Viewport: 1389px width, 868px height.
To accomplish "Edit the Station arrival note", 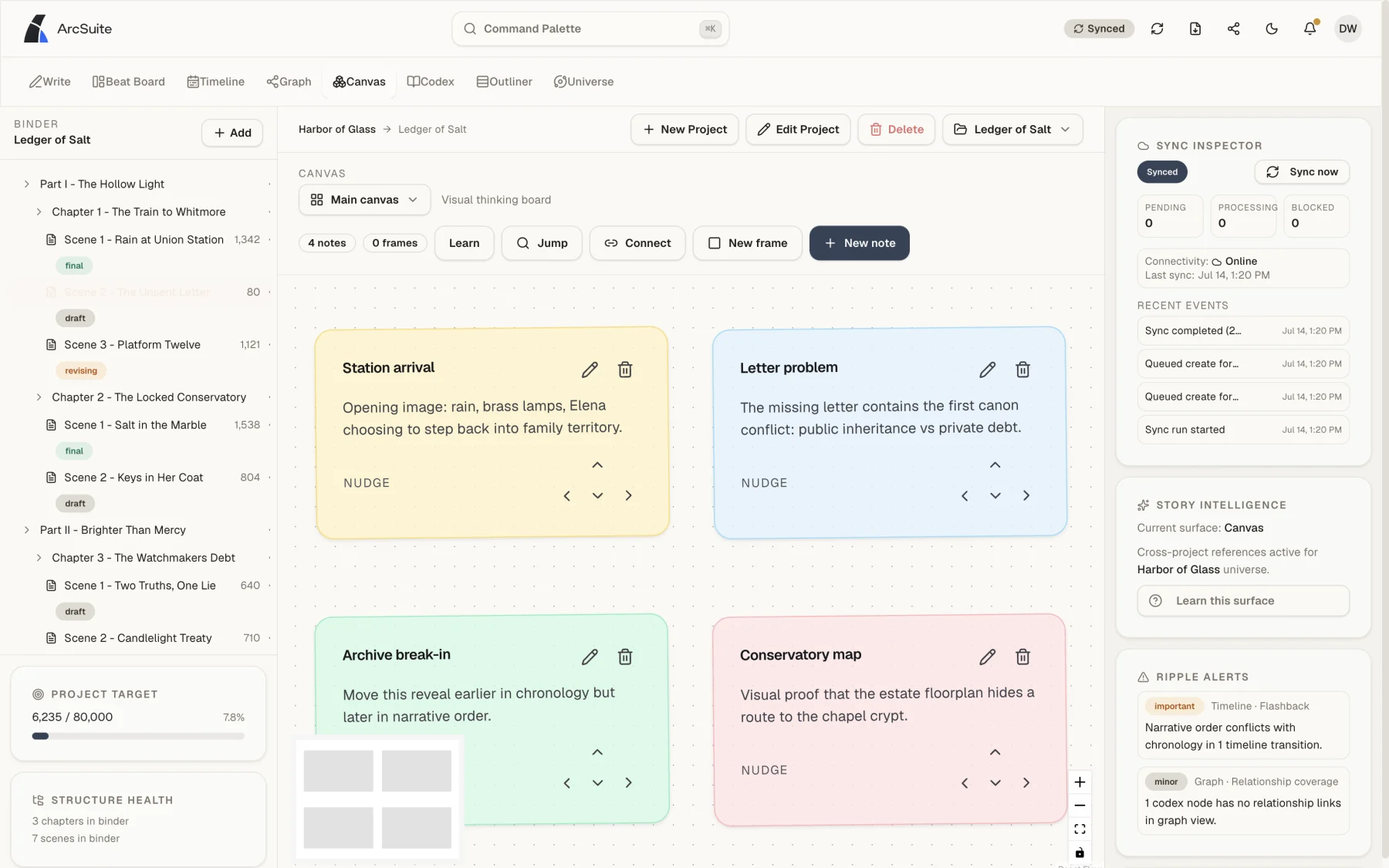I will click(590, 370).
